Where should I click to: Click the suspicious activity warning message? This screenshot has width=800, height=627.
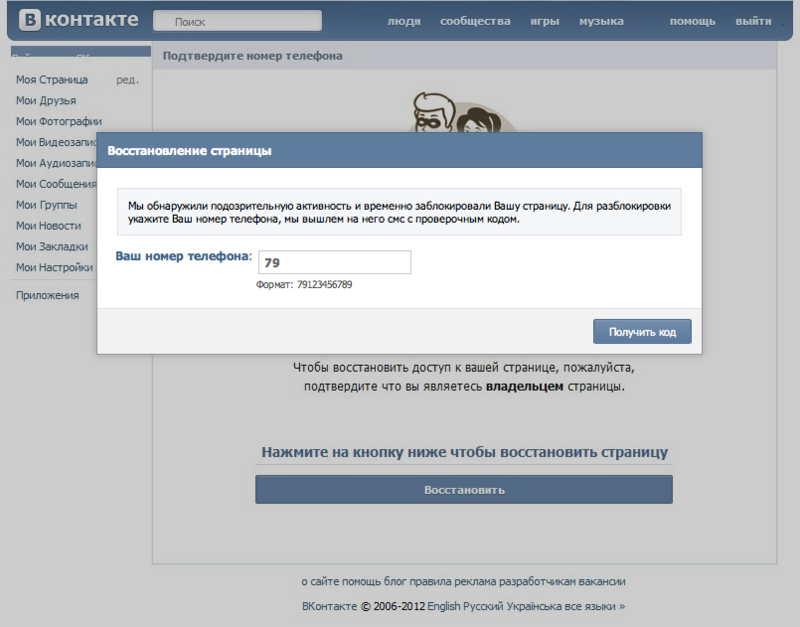[399, 212]
